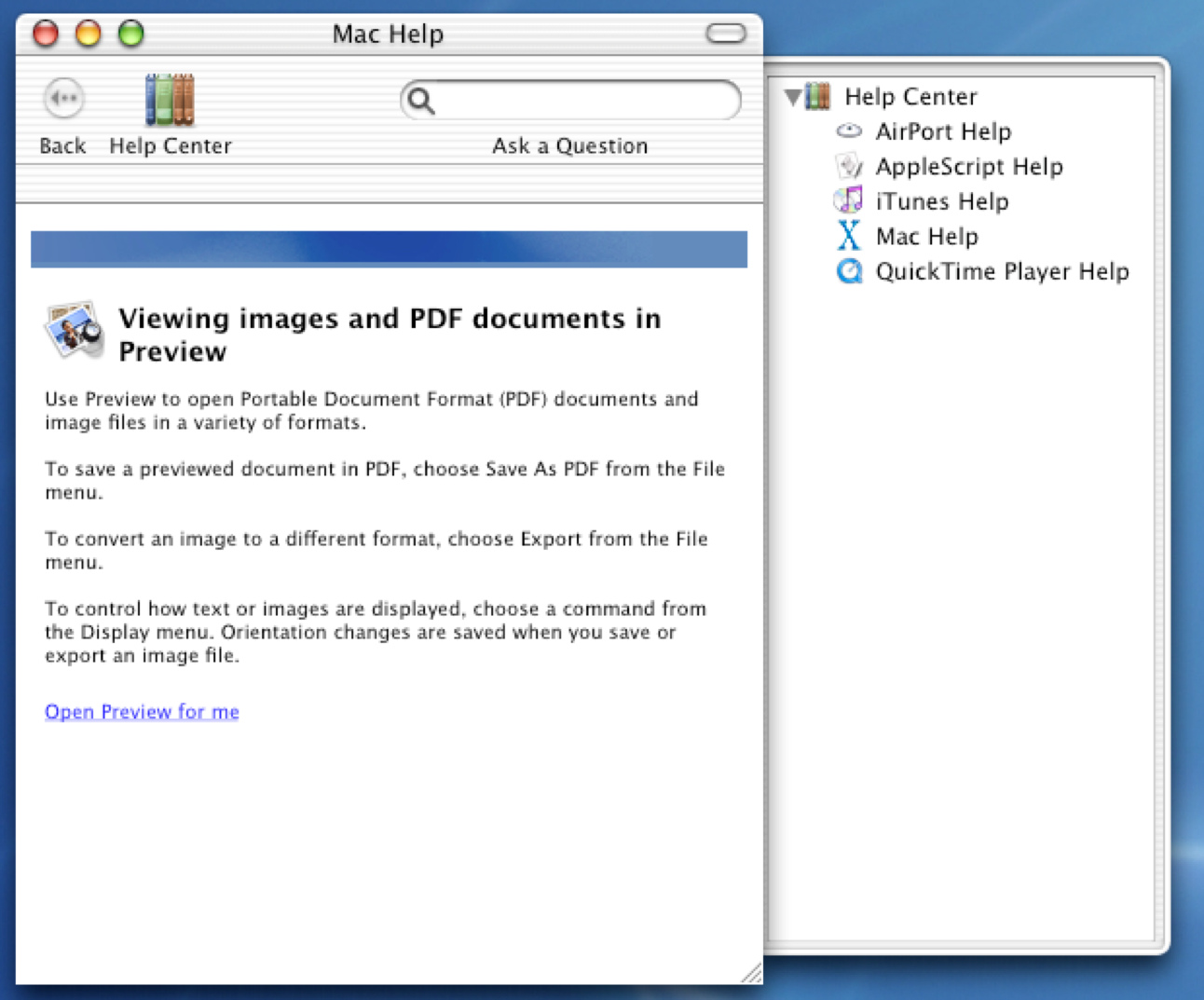The width and height of the screenshot is (1204, 1000).
Task: Click the Back arrow icon
Action: [x=63, y=98]
